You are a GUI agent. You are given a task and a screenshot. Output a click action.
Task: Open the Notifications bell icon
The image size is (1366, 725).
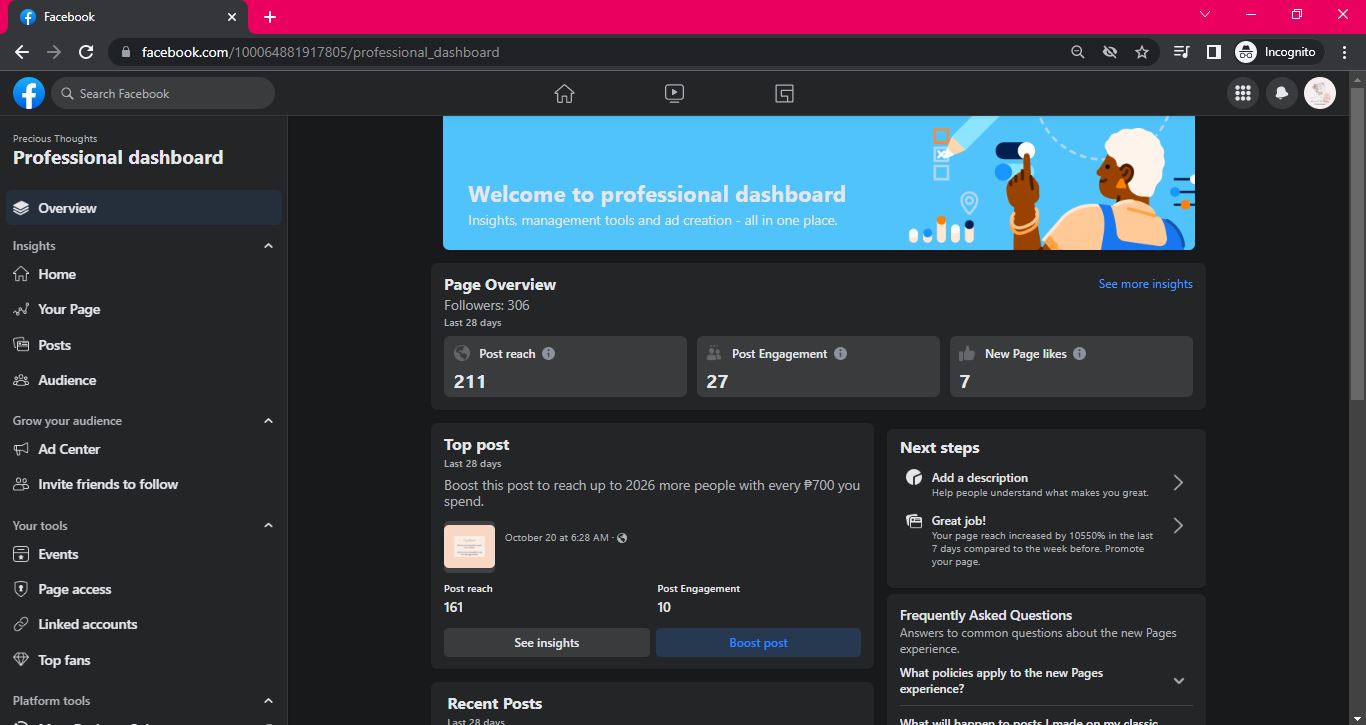[x=1281, y=93]
